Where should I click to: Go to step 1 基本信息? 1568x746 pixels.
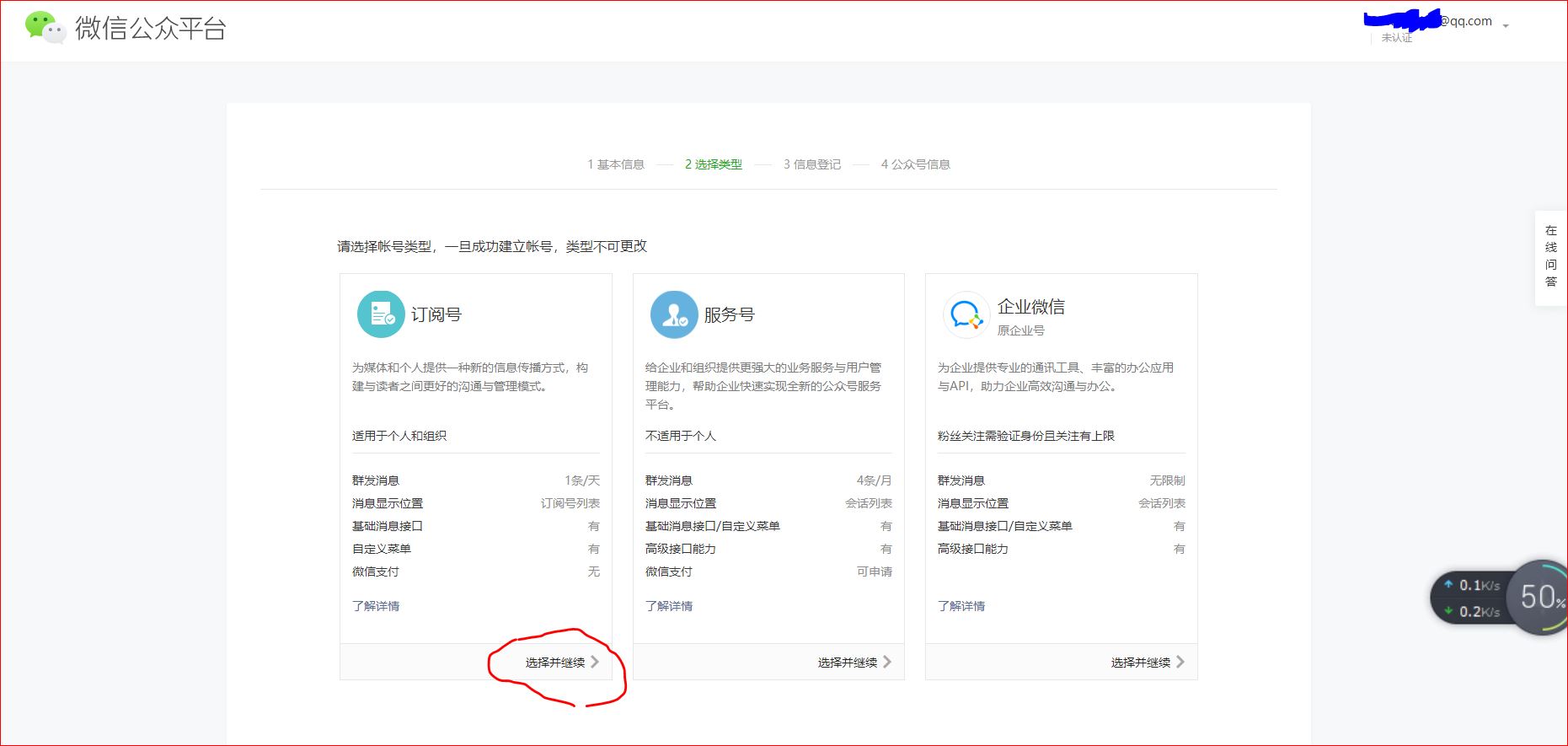click(x=616, y=164)
